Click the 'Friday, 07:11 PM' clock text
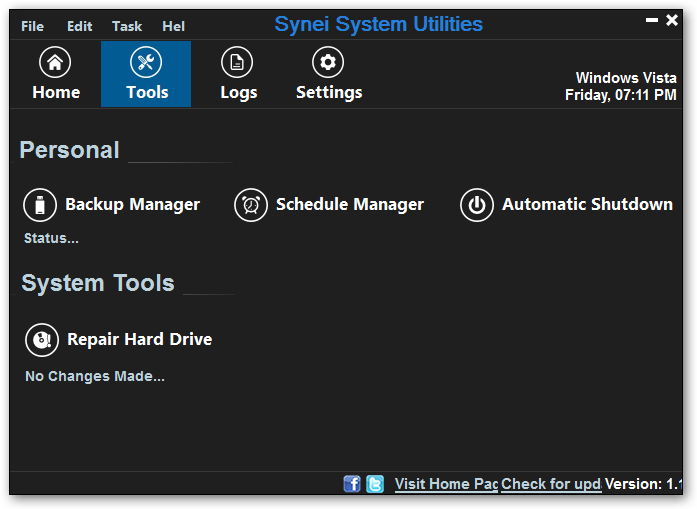This screenshot has height=509, width=697. [621, 95]
